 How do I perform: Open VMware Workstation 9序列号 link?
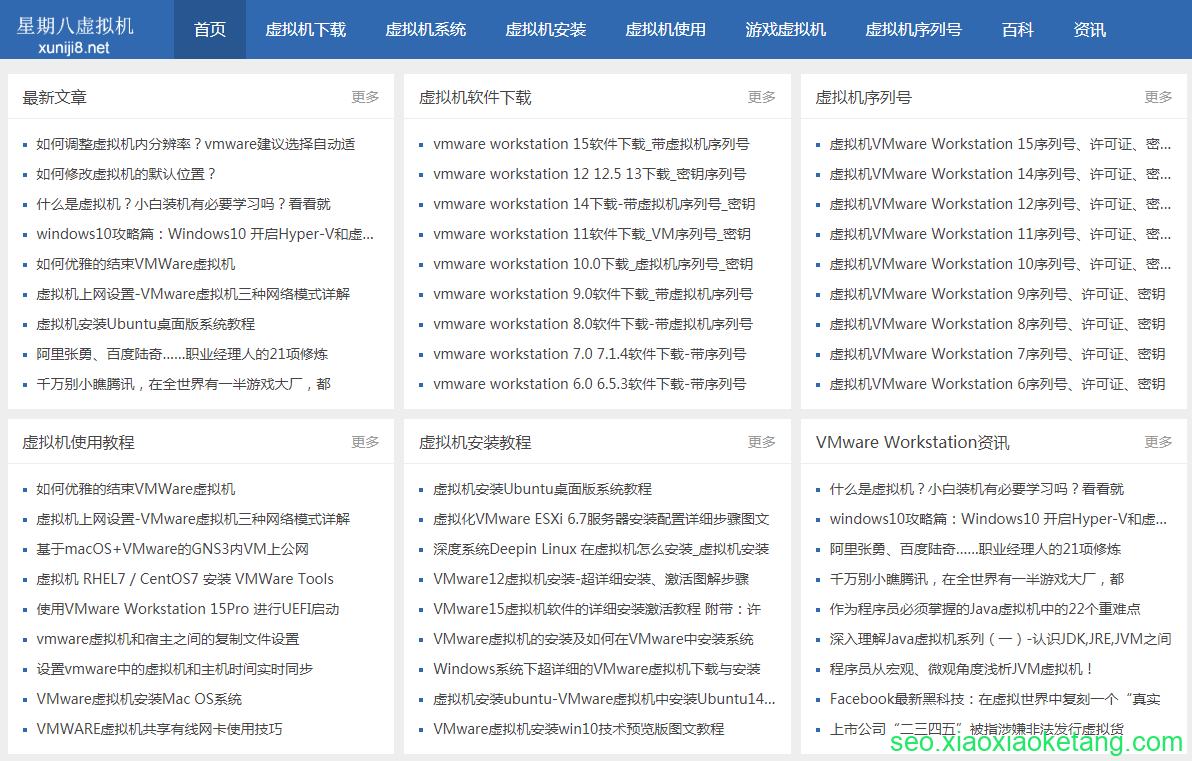(x=997, y=294)
